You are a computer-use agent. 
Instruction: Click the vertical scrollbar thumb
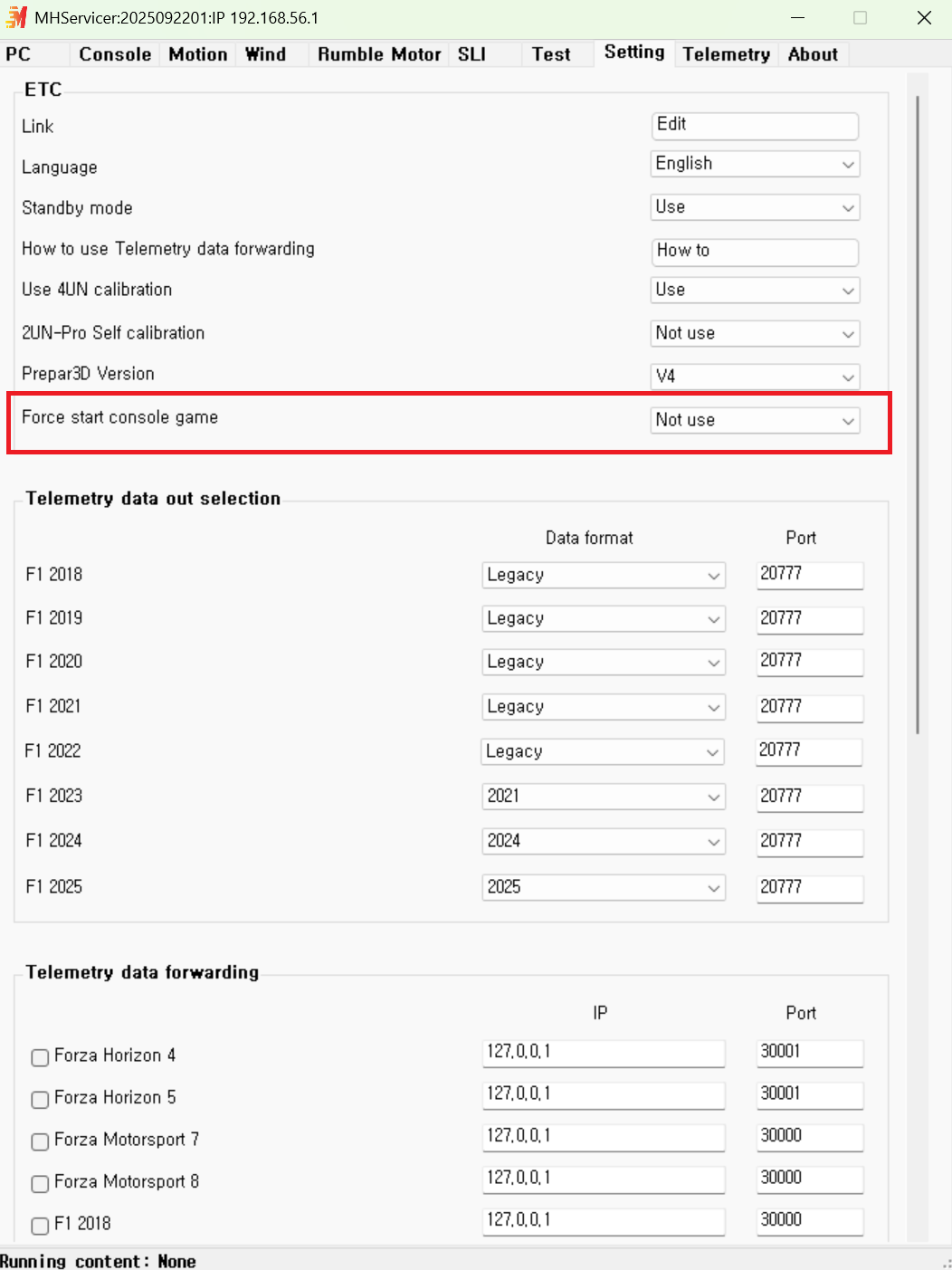918,415
